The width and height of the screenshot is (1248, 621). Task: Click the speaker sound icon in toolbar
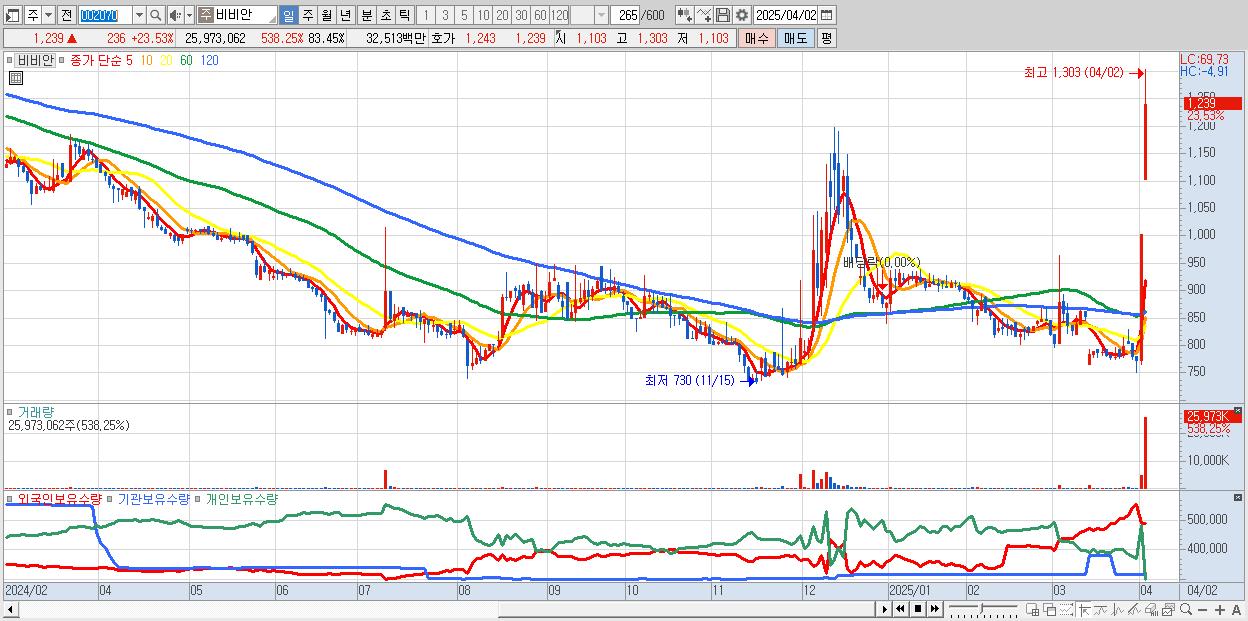(175, 15)
